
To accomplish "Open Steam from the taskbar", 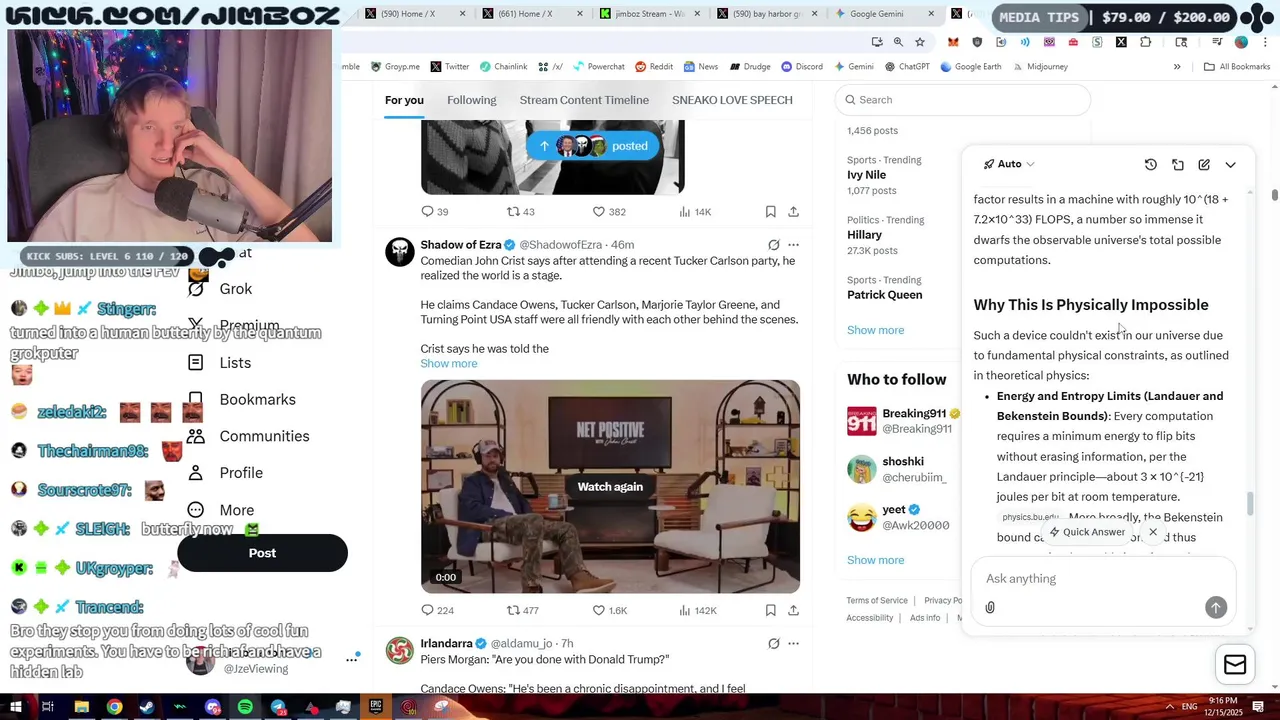I will (147, 707).
